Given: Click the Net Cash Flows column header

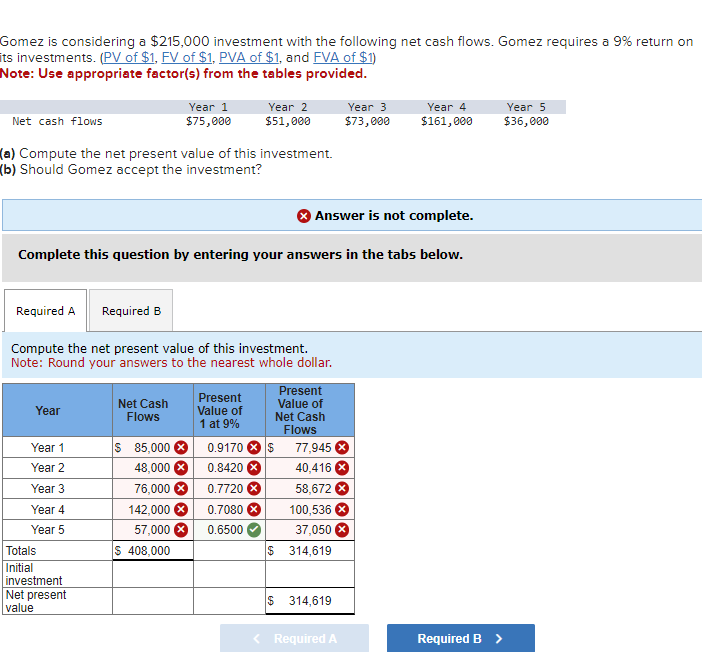Looking at the screenshot, I should [x=153, y=410].
